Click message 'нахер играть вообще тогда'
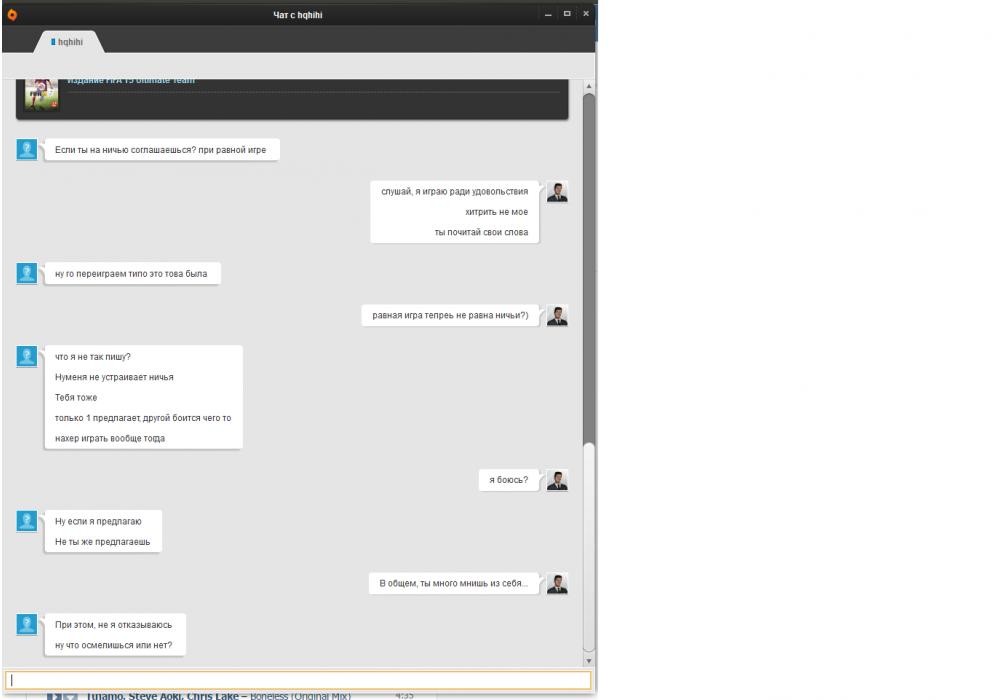 click(x=110, y=438)
